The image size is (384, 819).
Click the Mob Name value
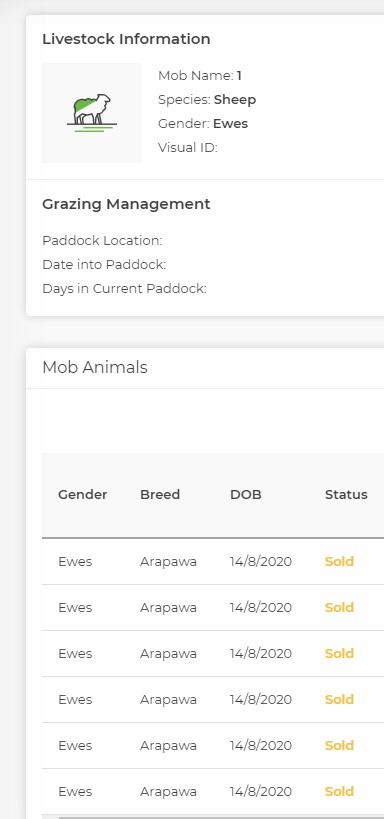click(239, 76)
